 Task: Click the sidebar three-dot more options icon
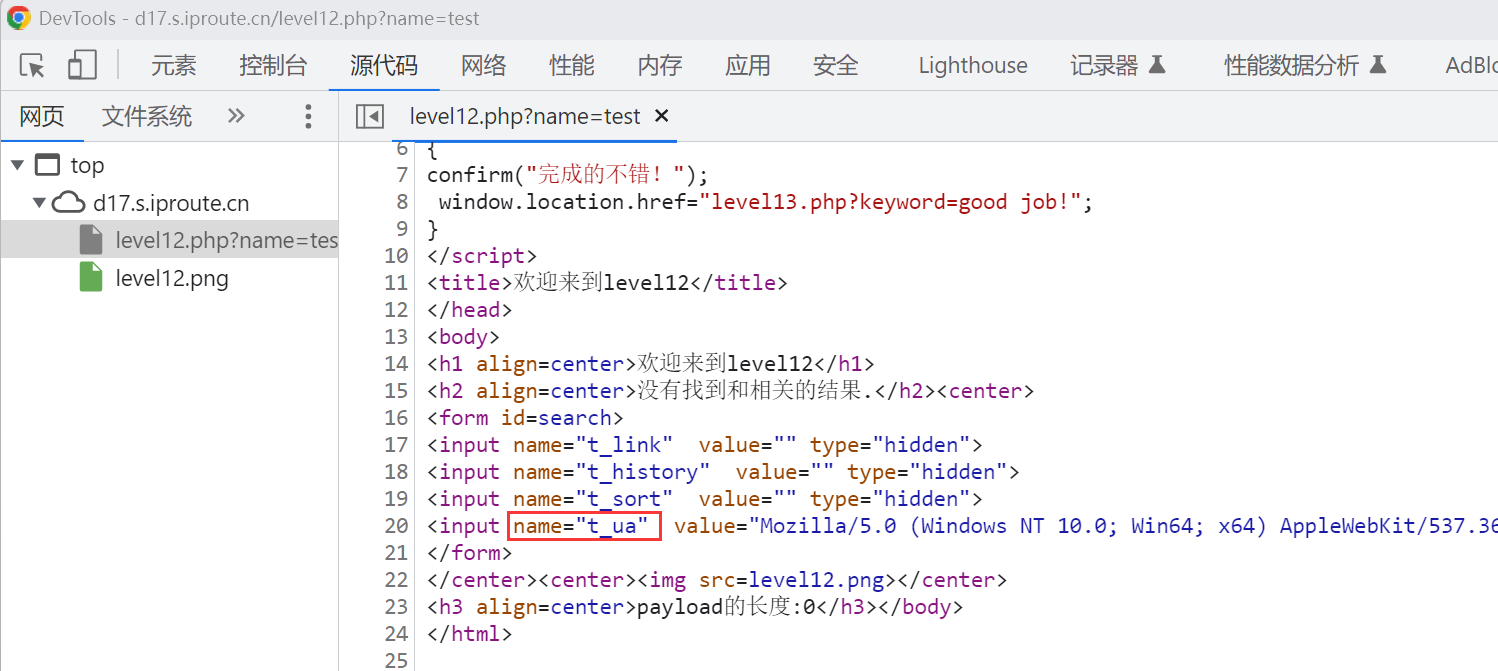(308, 117)
